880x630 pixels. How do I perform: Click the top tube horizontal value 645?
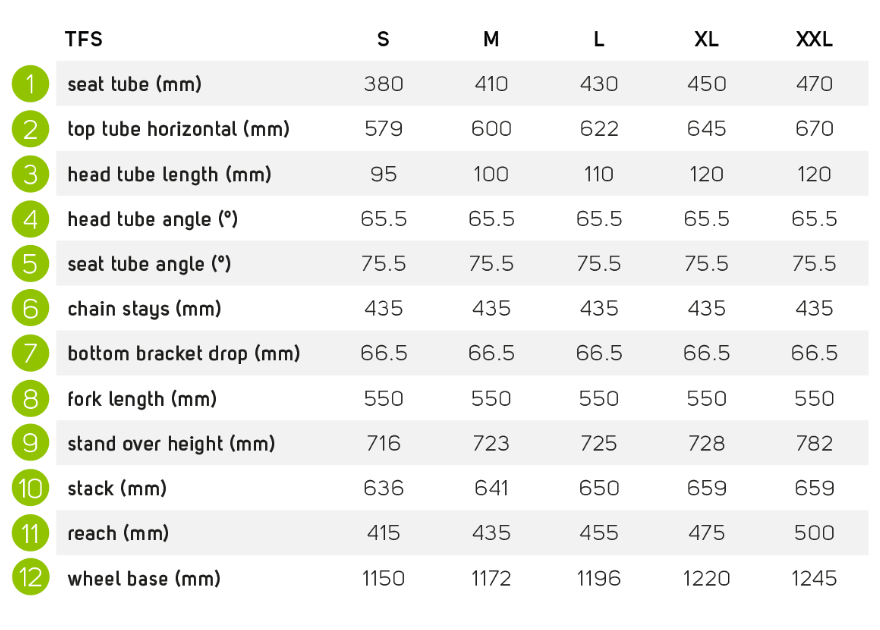[x=707, y=128]
